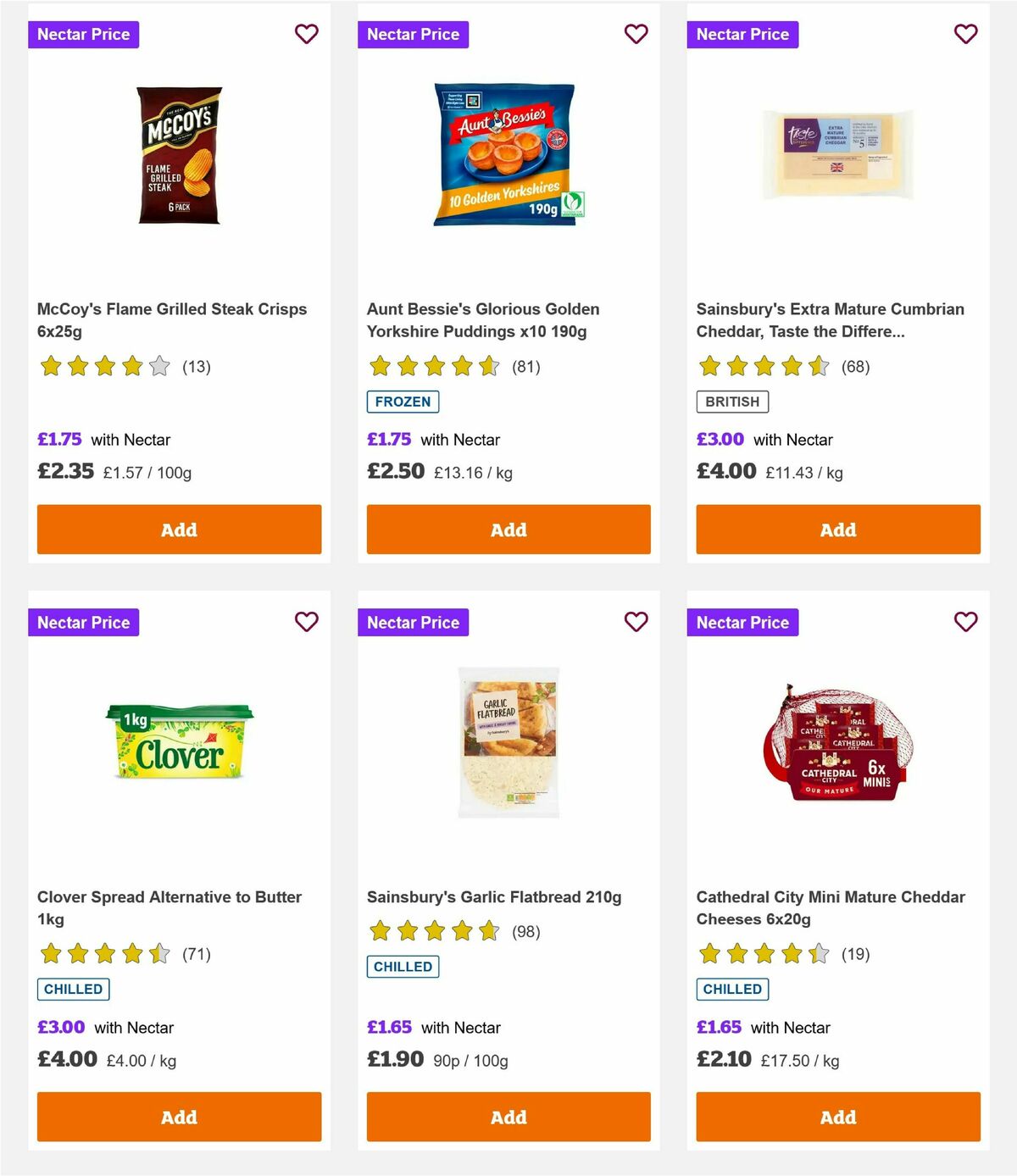Viewport: 1017px width, 1176px height.
Task: Add Clover Spread to trolley
Action: pos(178,1117)
